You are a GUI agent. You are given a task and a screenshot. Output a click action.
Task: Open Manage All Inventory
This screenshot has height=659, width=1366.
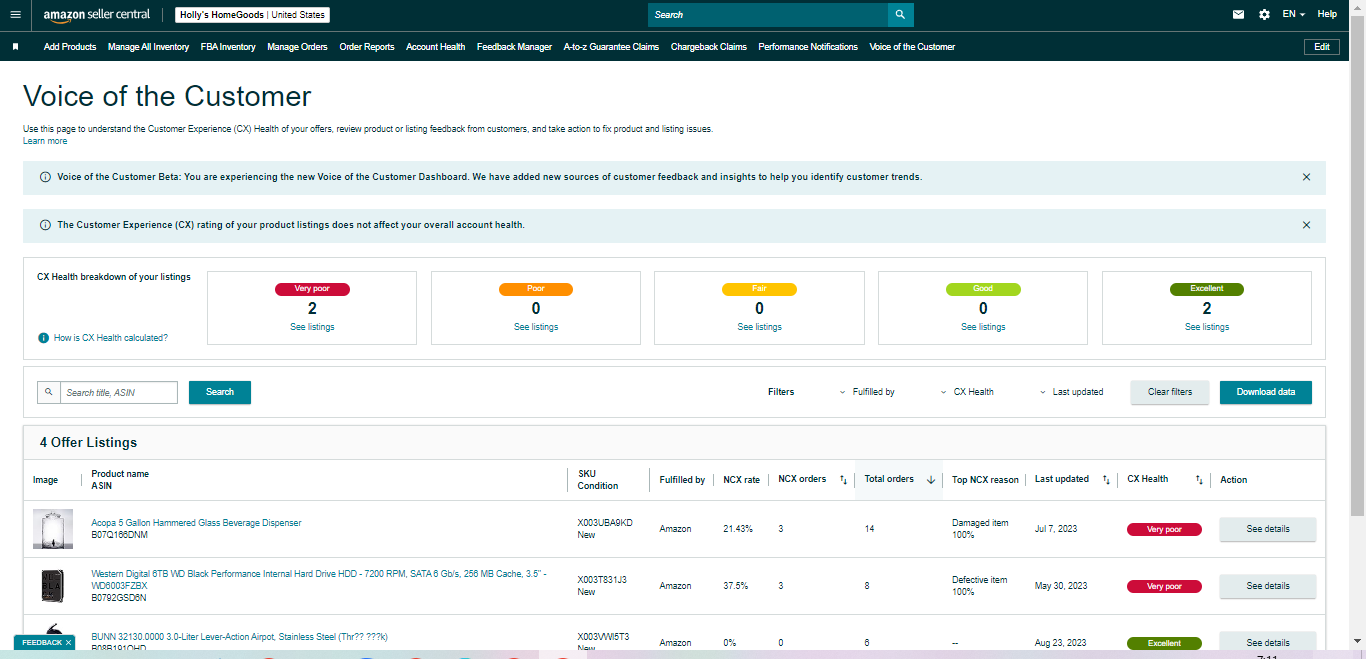click(148, 47)
